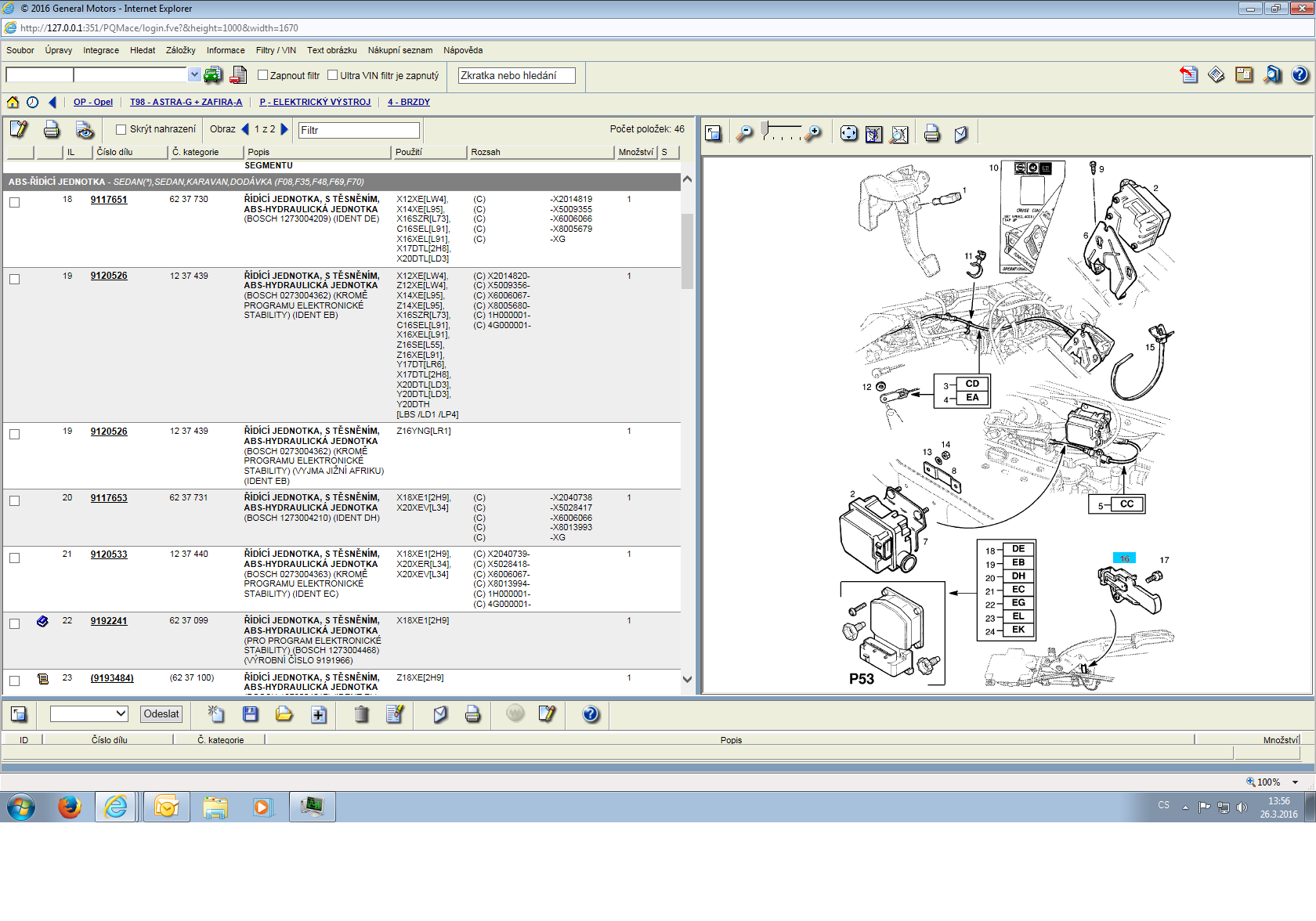Viewport: 1316px width, 921px height.
Task: Save the shopping list with floppy icon
Action: point(251,714)
